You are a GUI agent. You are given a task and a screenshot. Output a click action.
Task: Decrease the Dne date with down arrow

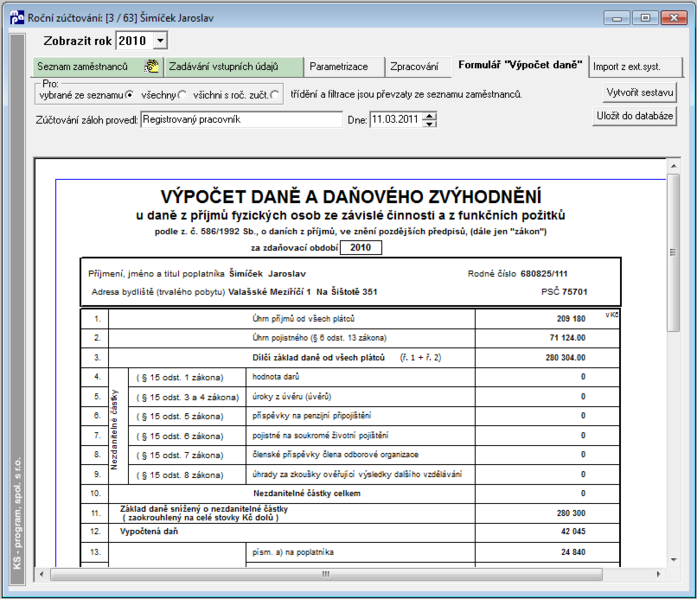point(429,123)
